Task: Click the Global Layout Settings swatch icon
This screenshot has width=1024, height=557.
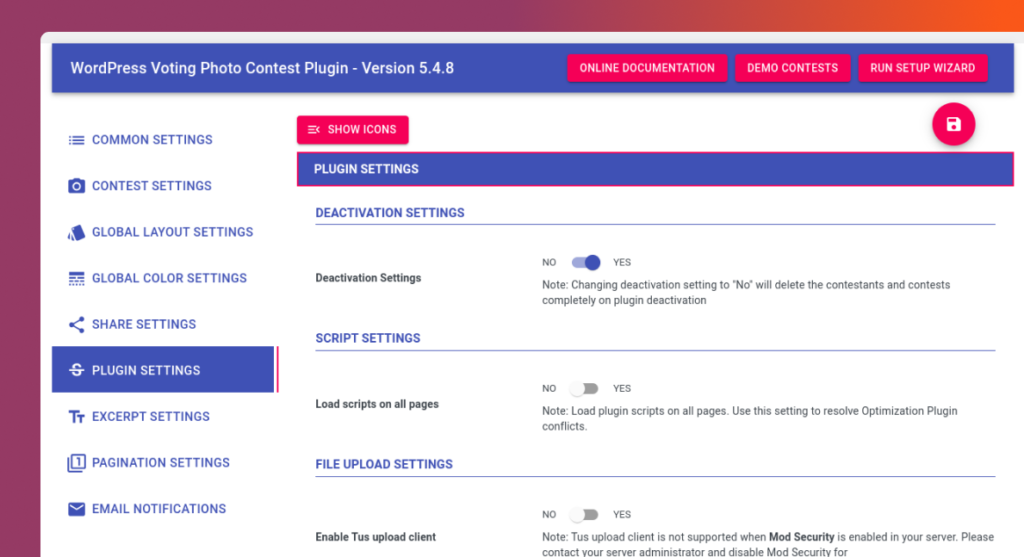Action: 76,232
